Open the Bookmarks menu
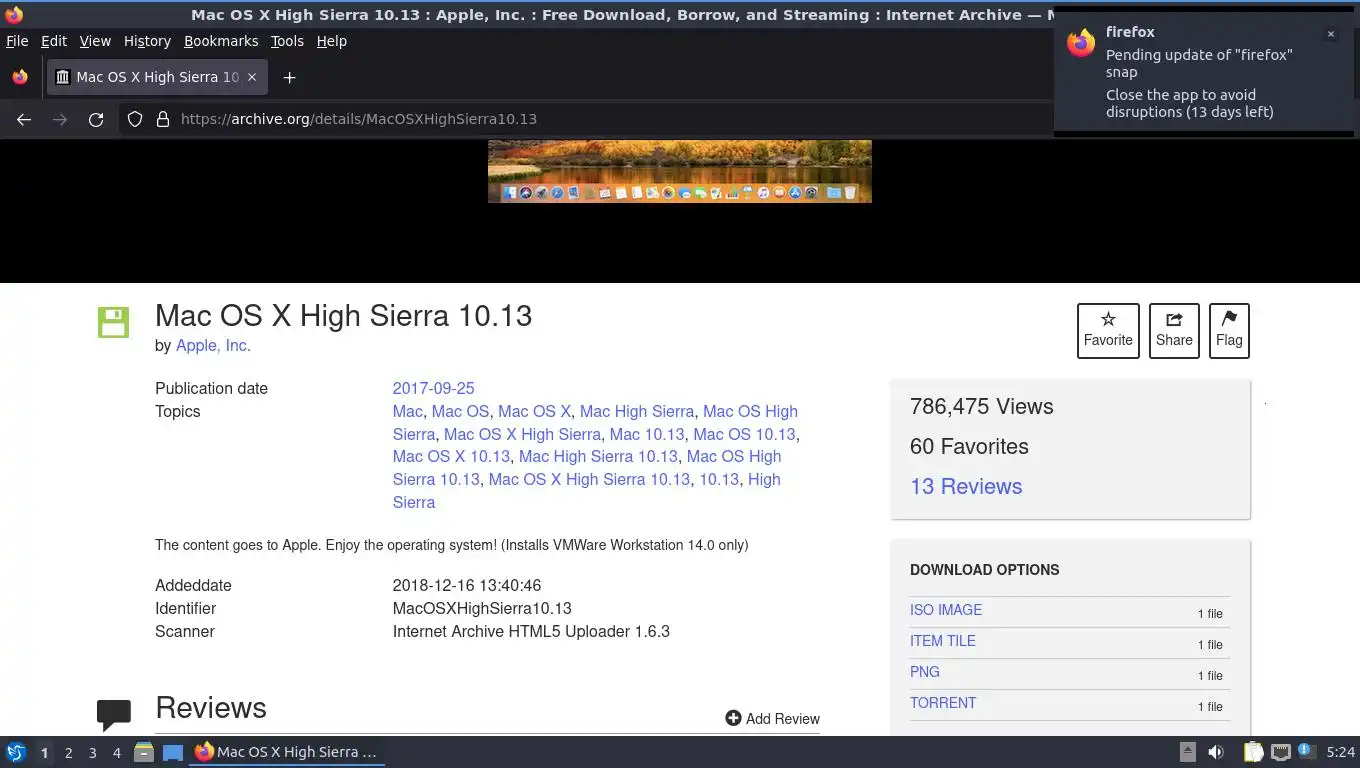This screenshot has height=768, width=1360. [221, 41]
